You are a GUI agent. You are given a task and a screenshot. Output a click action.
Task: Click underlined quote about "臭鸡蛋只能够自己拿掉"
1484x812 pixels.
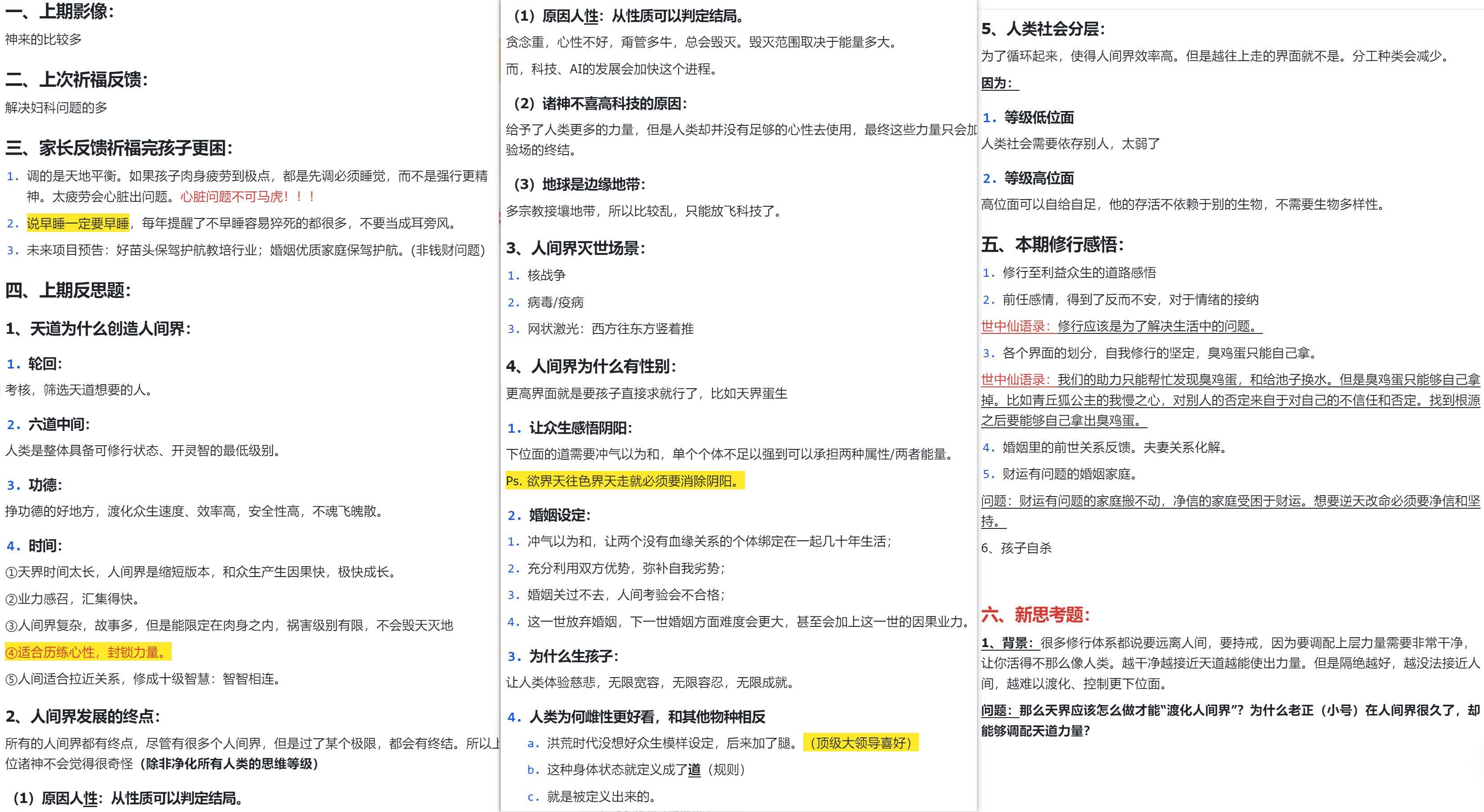[x=1230, y=400]
